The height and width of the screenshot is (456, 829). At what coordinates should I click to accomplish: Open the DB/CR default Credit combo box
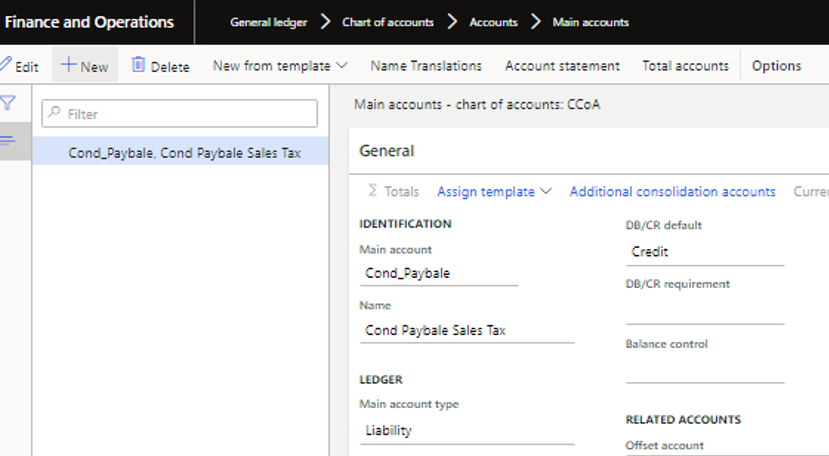pyautogui.click(x=704, y=252)
